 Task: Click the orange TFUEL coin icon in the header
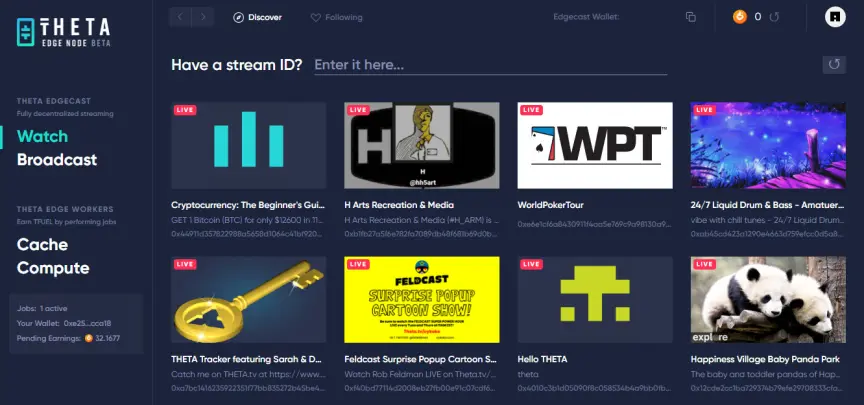point(739,17)
